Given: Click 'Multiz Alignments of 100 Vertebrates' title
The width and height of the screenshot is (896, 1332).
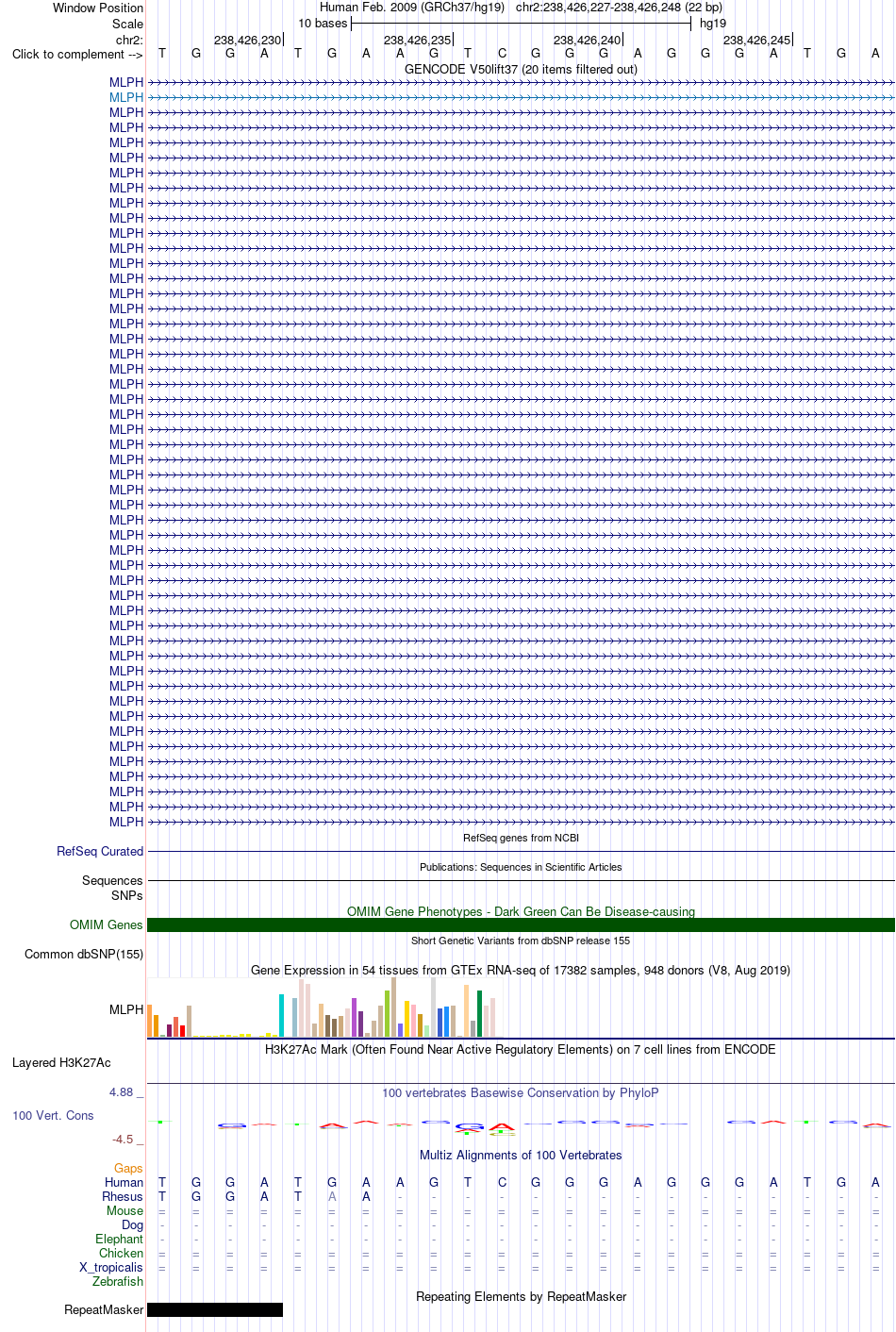Looking at the screenshot, I should [x=521, y=1155].
